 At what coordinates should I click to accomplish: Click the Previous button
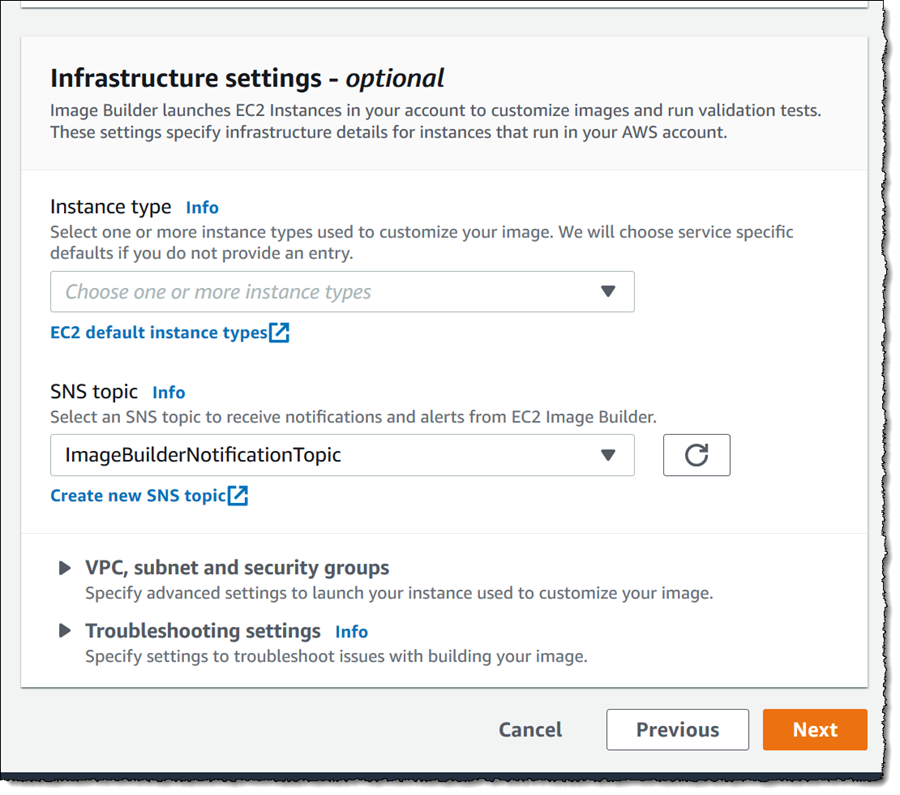[x=677, y=730]
